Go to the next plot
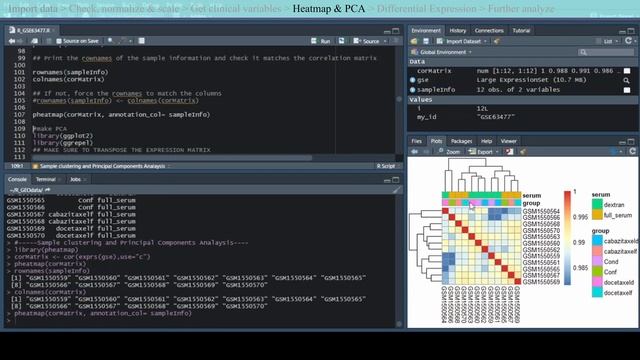Viewport: 640px width, 360px height. [x=426, y=151]
